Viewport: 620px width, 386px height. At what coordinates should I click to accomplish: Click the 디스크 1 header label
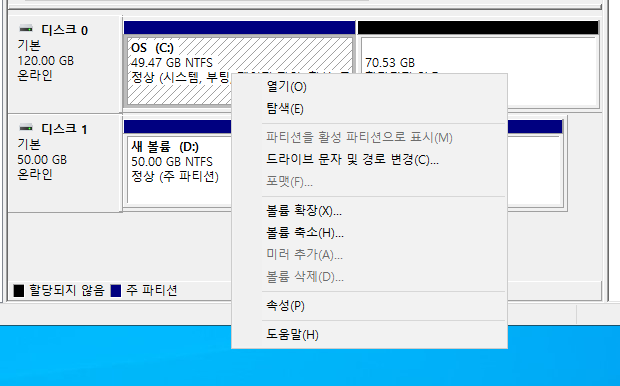pos(64,129)
